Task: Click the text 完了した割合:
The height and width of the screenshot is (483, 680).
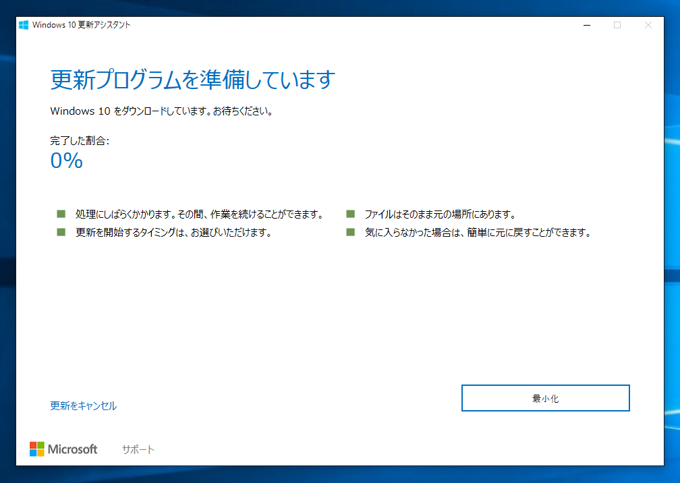Action: (80, 140)
